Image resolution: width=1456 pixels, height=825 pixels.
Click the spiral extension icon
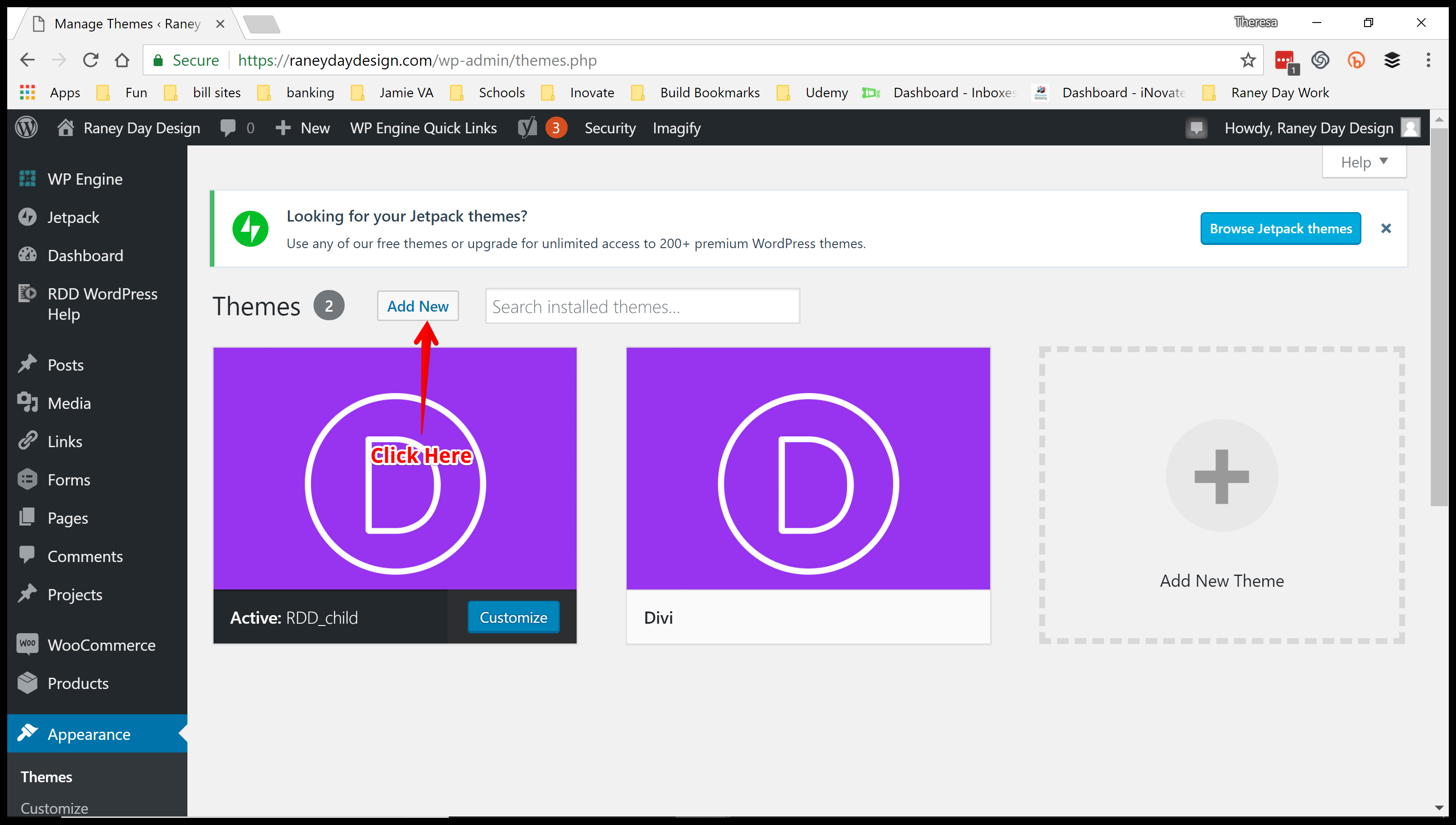point(1320,60)
